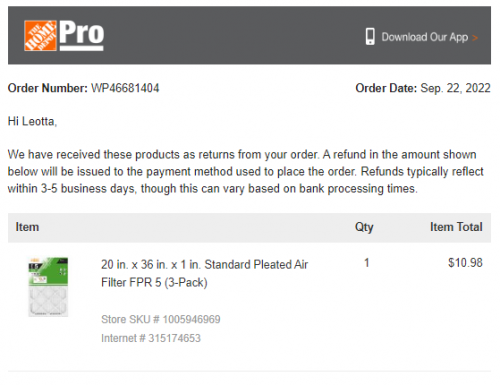Click Internet # 315174653
The image size is (500, 385).
pos(151,338)
